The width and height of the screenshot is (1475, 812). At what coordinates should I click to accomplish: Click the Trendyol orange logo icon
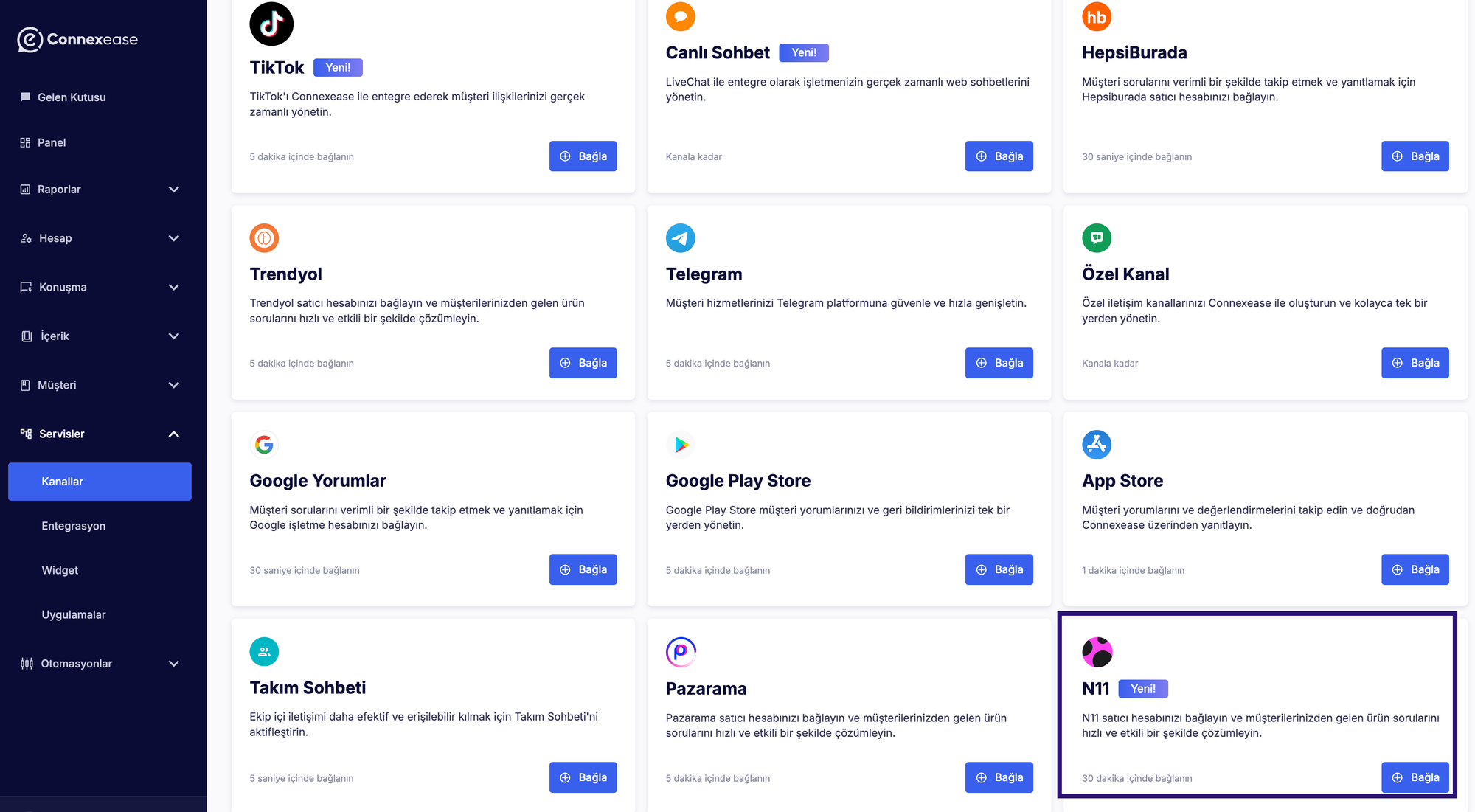pos(264,238)
